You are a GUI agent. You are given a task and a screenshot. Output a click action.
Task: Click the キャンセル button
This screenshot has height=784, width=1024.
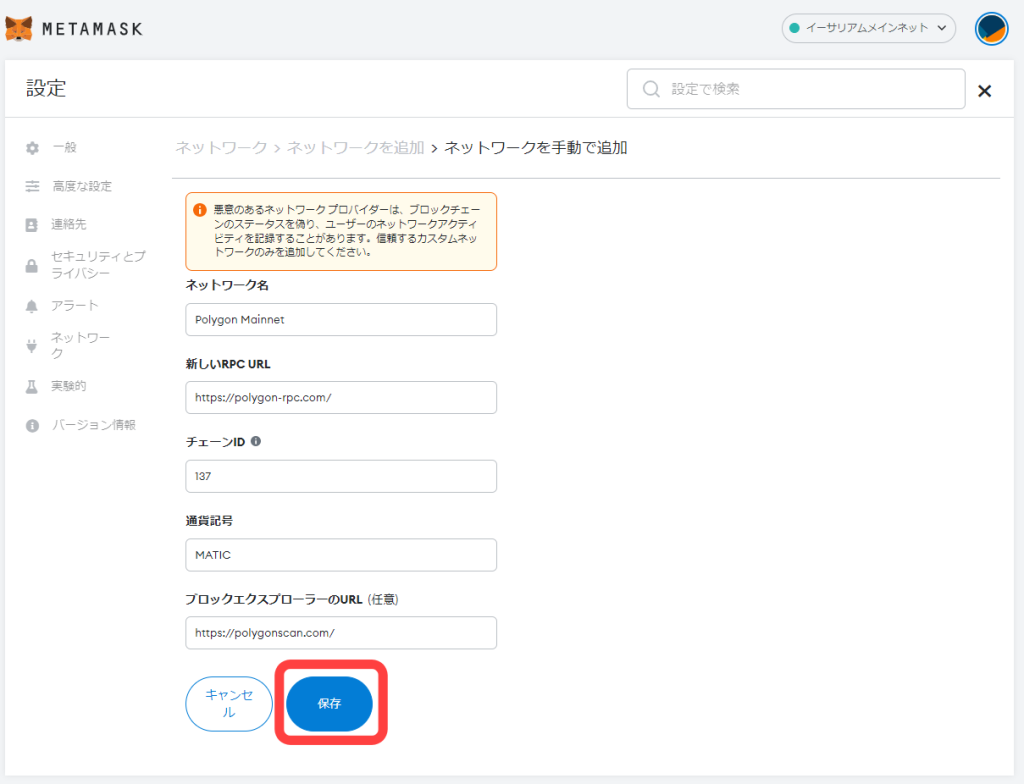click(229, 704)
